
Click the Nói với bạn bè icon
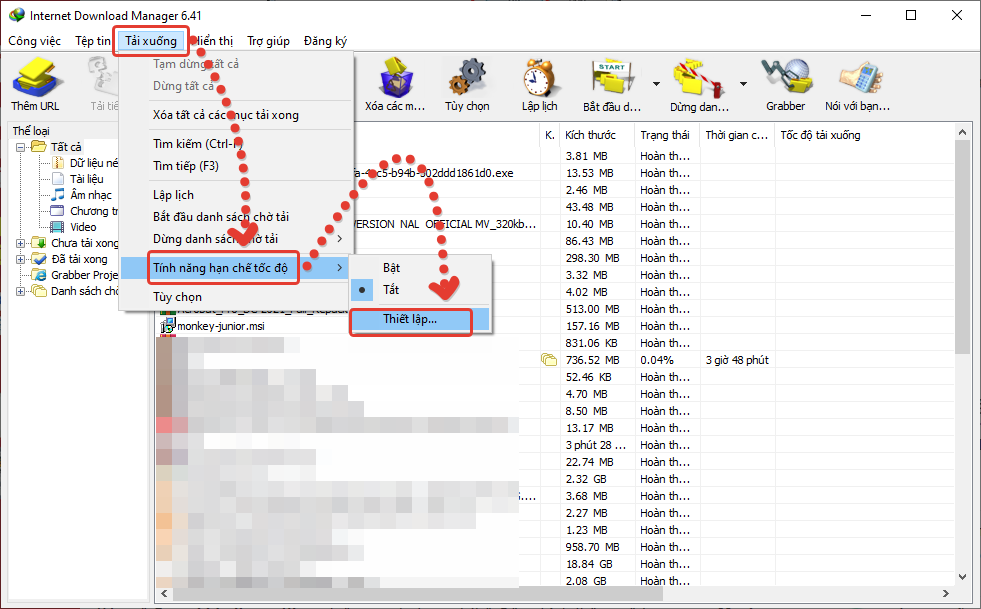[x=860, y=78]
